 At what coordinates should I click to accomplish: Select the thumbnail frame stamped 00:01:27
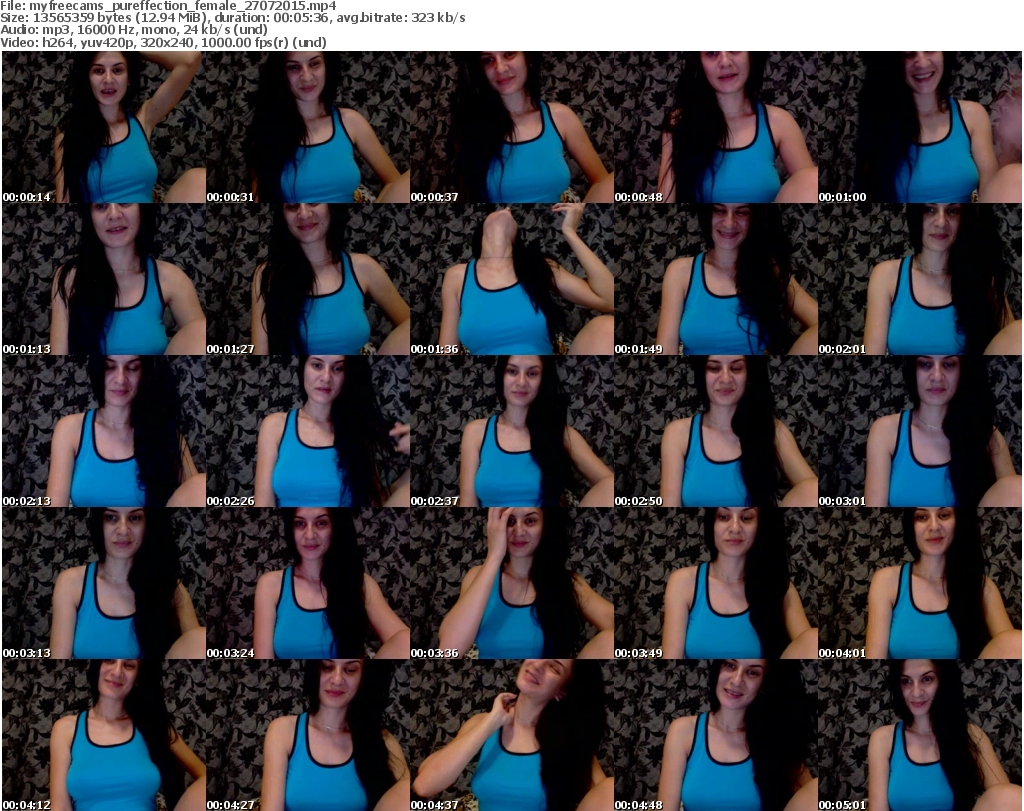308,279
